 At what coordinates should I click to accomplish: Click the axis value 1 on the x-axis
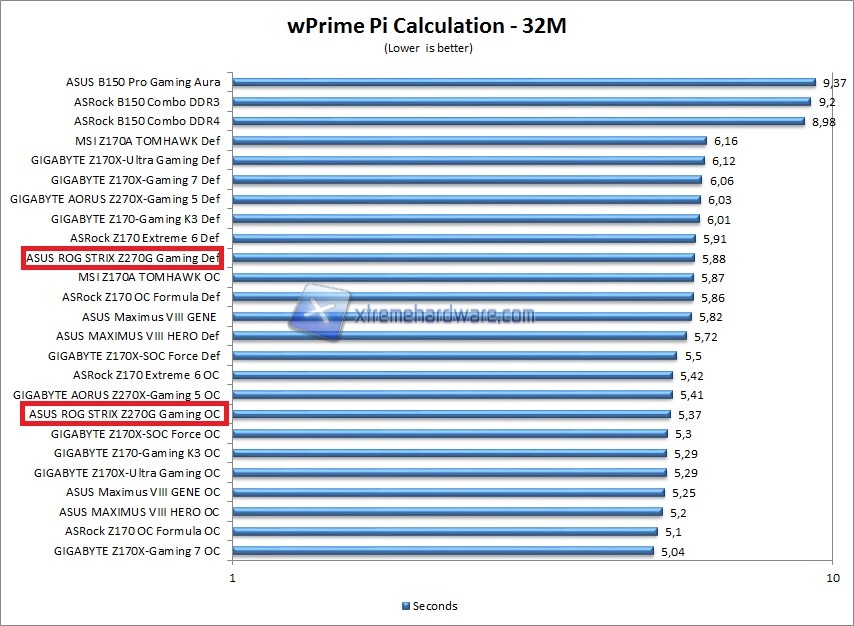(x=231, y=577)
